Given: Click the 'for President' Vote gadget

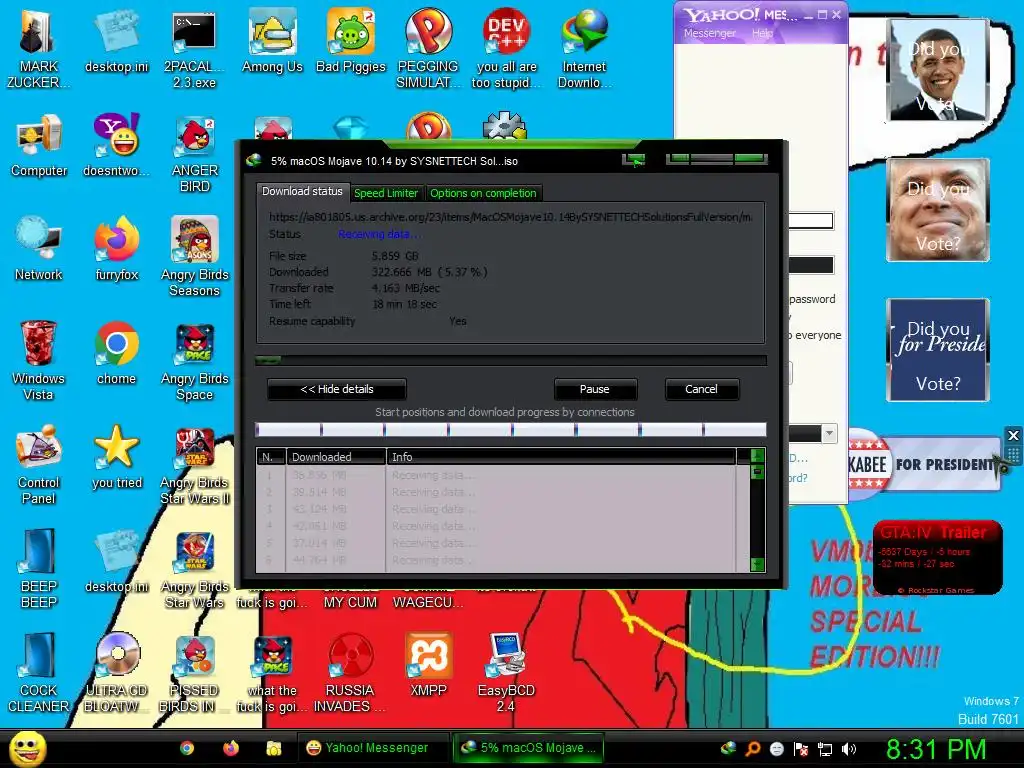Looking at the screenshot, I should click(938, 349).
